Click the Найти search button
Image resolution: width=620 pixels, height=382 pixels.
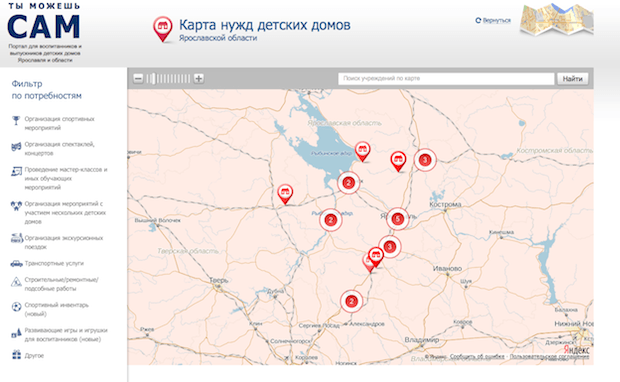point(573,78)
